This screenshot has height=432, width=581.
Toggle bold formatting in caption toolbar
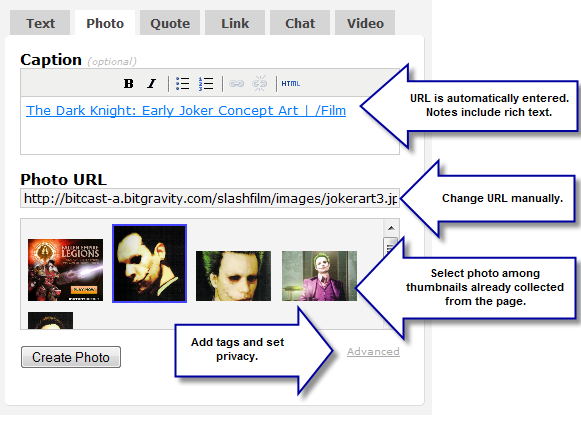tap(129, 84)
